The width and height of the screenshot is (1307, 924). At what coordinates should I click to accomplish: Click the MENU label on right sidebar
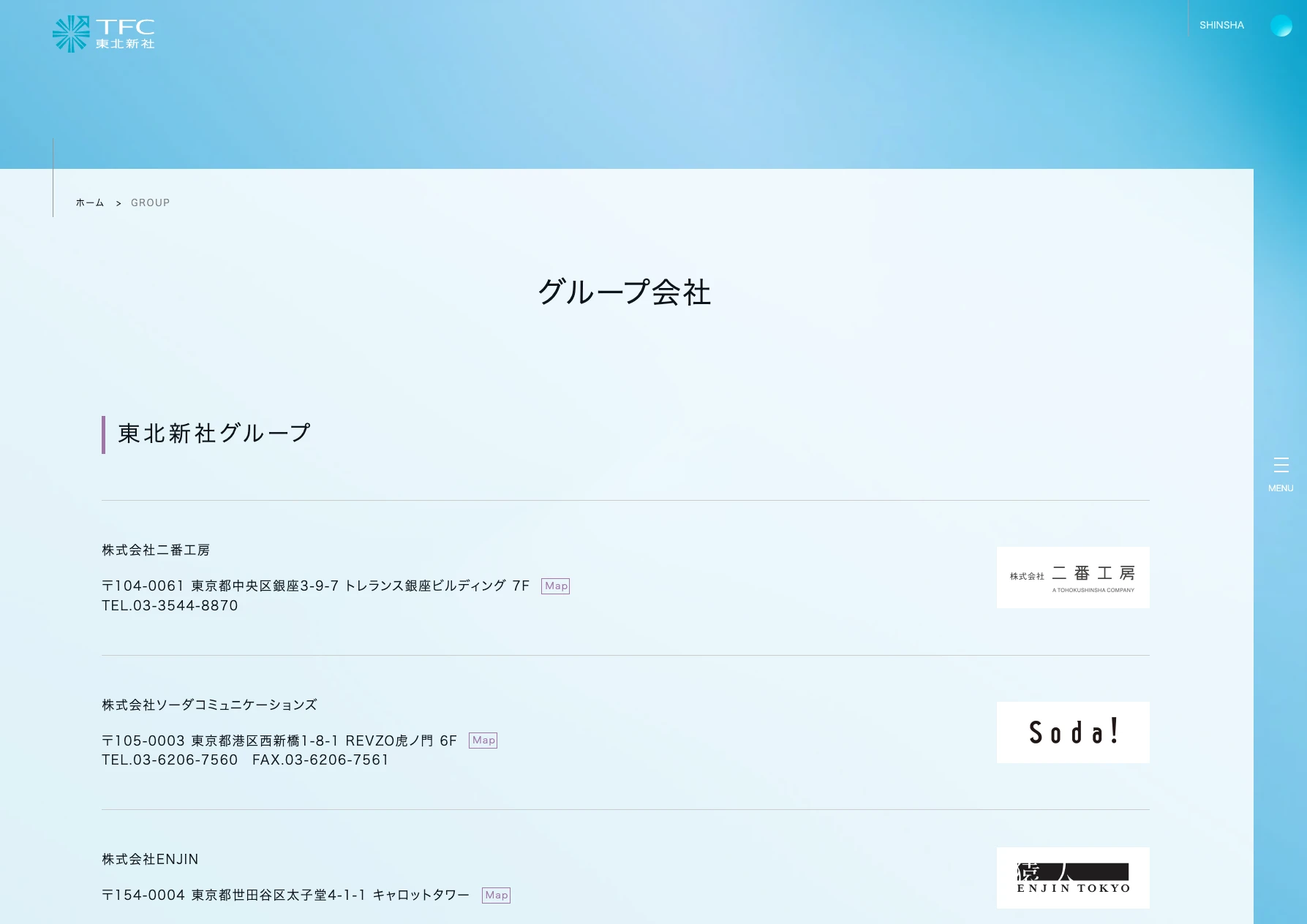click(1281, 488)
